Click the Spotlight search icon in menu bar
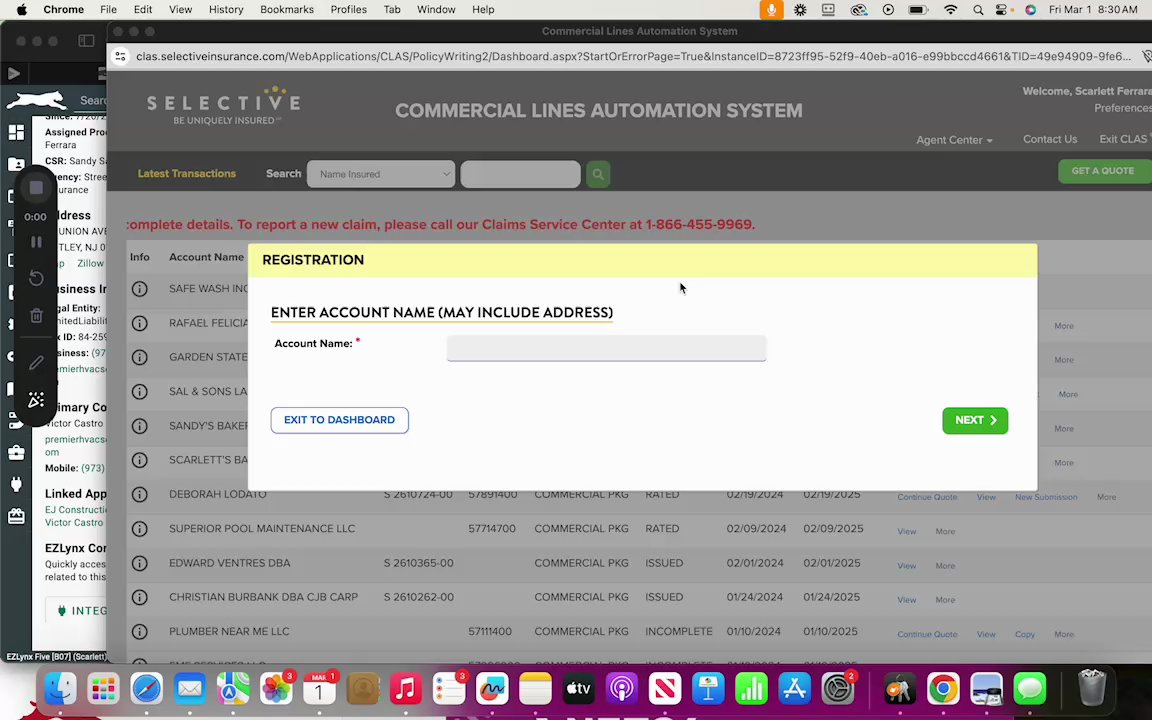Screen dimensions: 1152x720 click(x=978, y=10)
